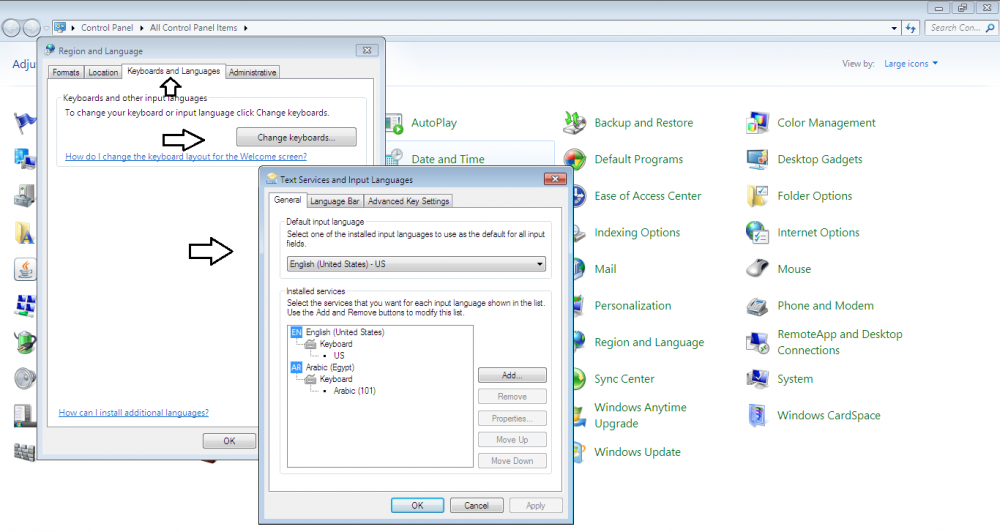This screenshot has height=532, width=1000.
Task: Click OK in Text Services dialog
Action: 417,505
